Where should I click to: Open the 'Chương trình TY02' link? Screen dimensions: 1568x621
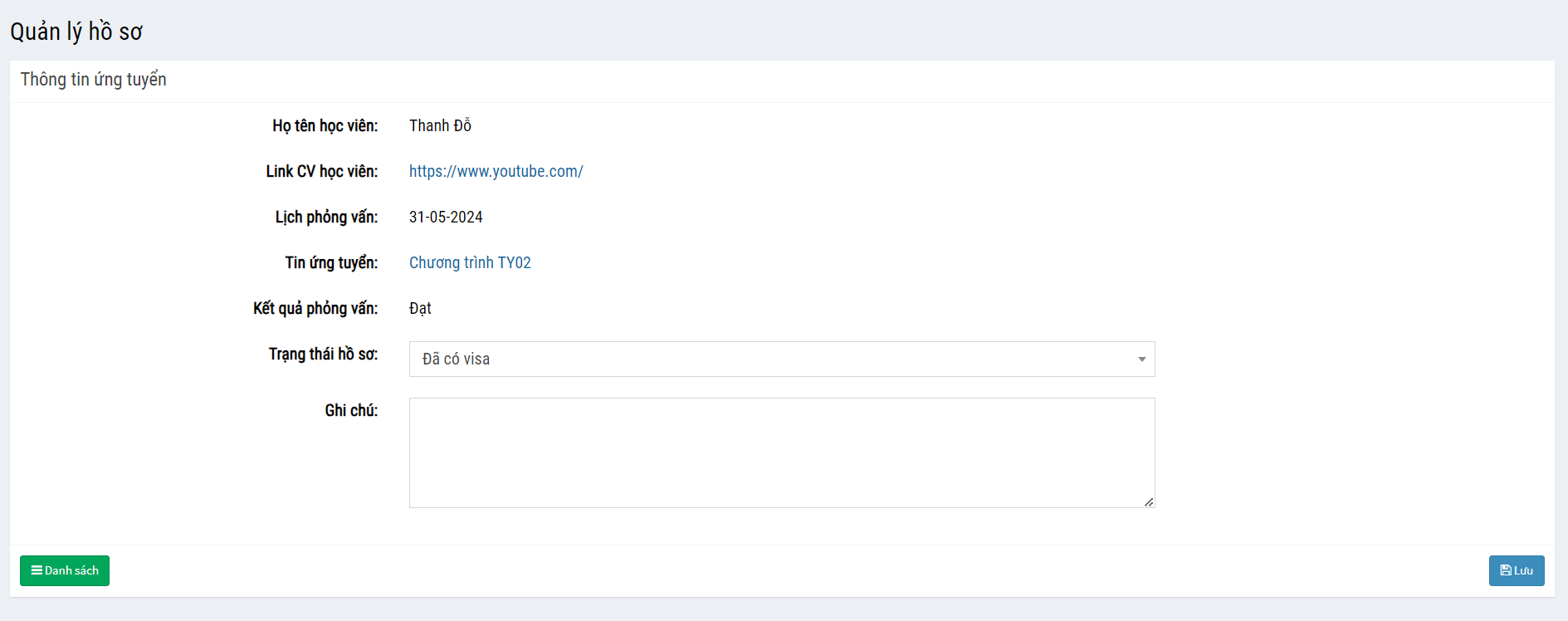point(470,263)
